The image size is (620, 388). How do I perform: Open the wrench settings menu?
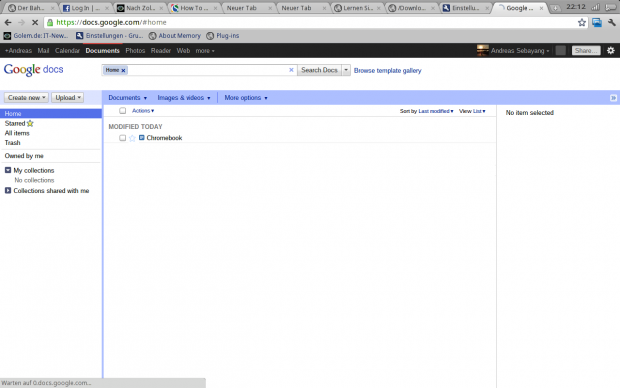pyautogui.click(x=612, y=23)
